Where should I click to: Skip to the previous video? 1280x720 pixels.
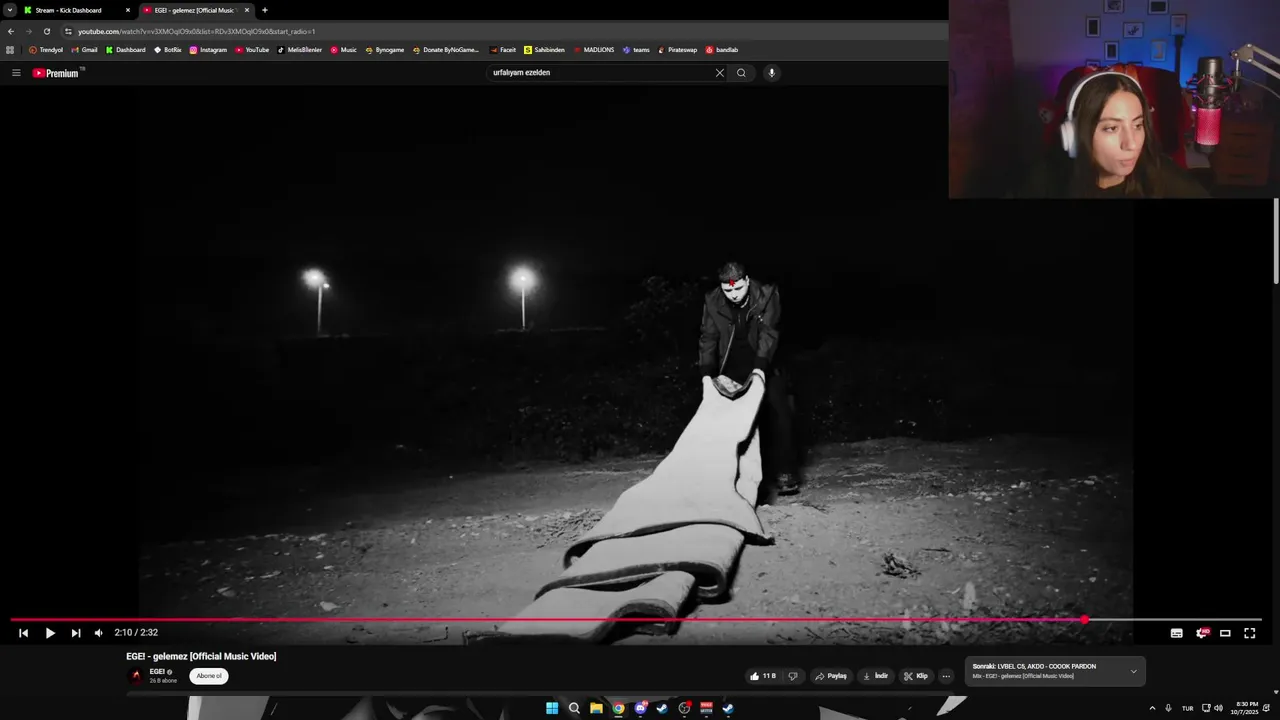click(x=23, y=633)
